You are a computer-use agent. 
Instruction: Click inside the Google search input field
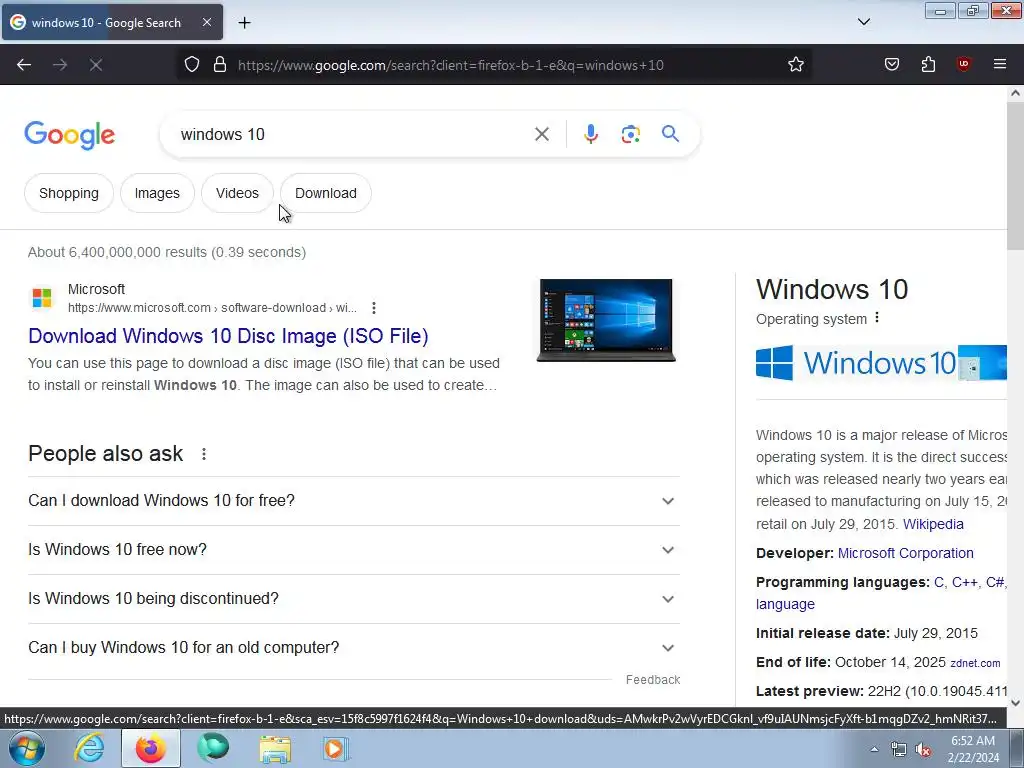(x=353, y=135)
